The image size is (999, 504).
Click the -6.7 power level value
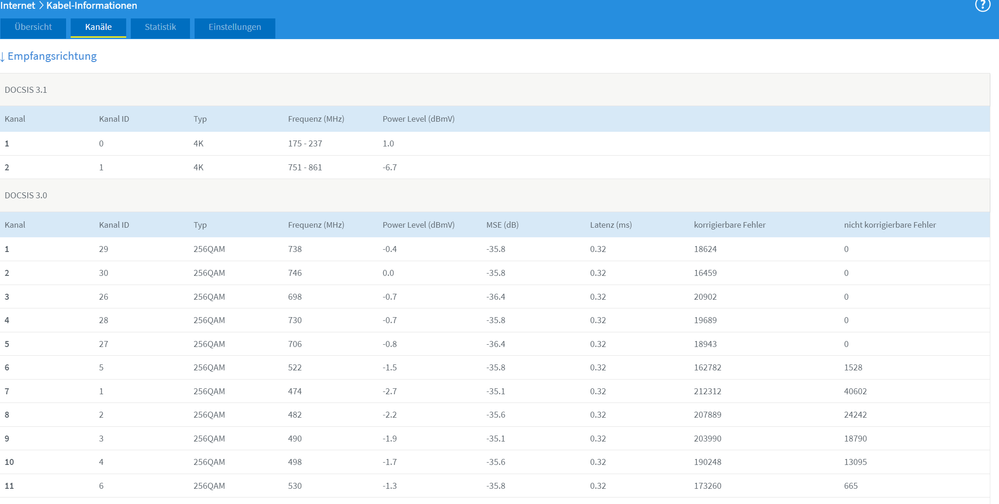389,168
